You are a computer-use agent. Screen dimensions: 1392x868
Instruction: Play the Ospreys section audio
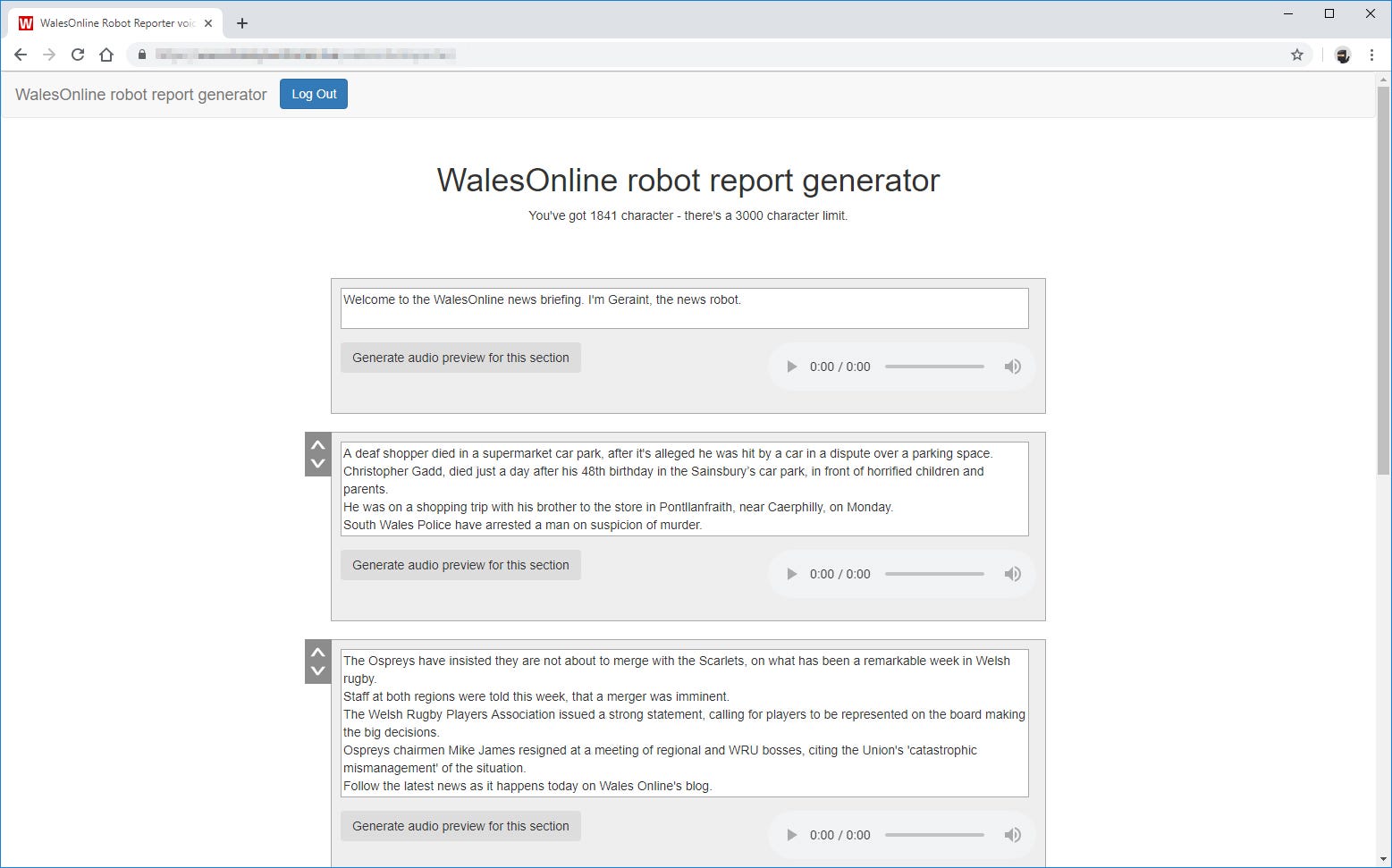791,835
